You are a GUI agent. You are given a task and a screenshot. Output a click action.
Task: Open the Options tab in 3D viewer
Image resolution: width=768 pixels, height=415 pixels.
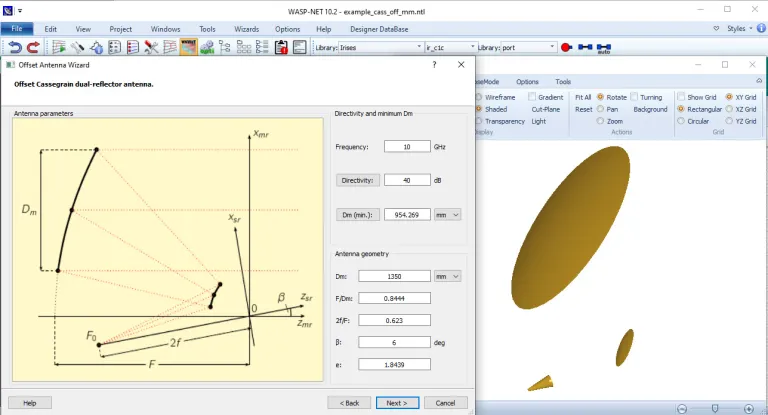click(527, 81)
